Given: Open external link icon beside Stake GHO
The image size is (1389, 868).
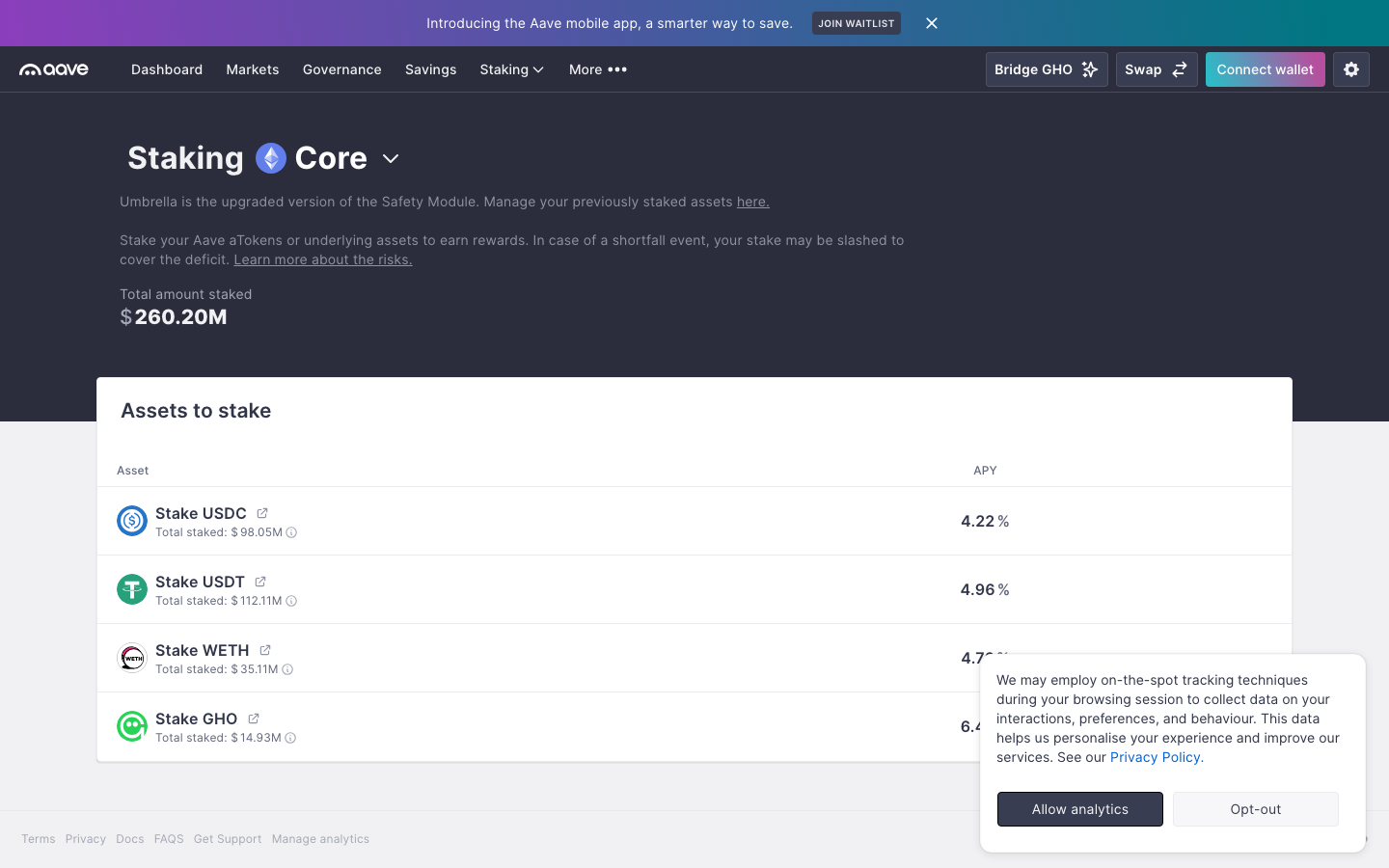Looking at the screenshot, I should click(x=254, y=719).
